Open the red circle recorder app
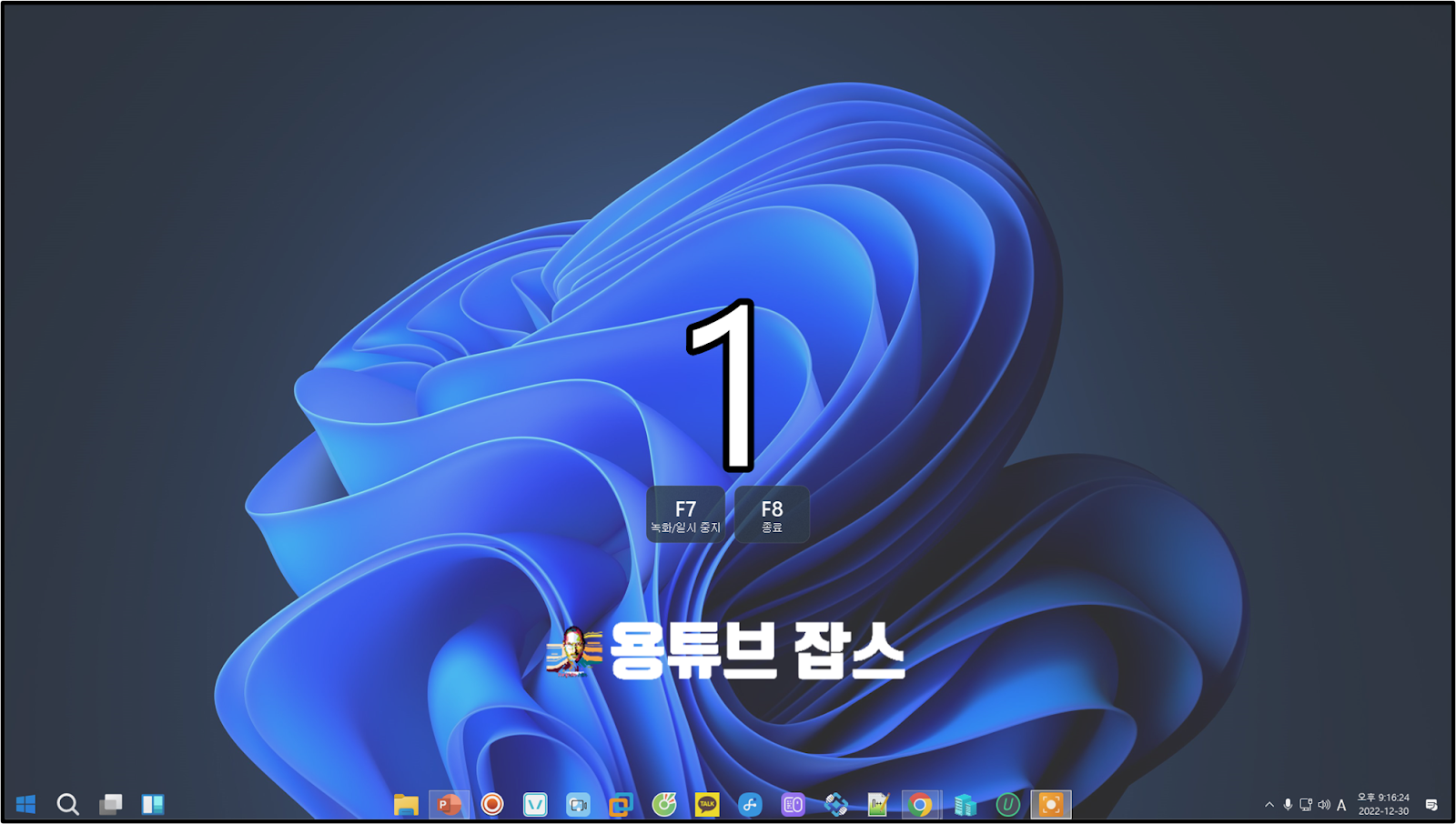The image size is (1456, 824). (x=492, y=804)
